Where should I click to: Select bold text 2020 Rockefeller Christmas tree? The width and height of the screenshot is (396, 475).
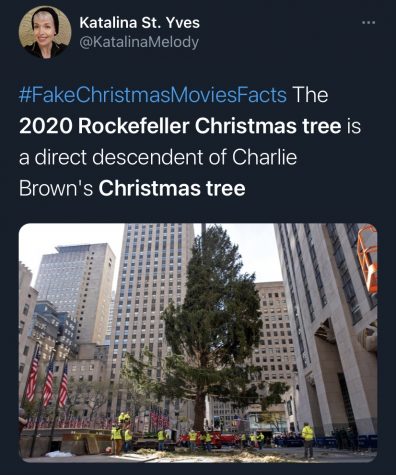pos(180,126)
